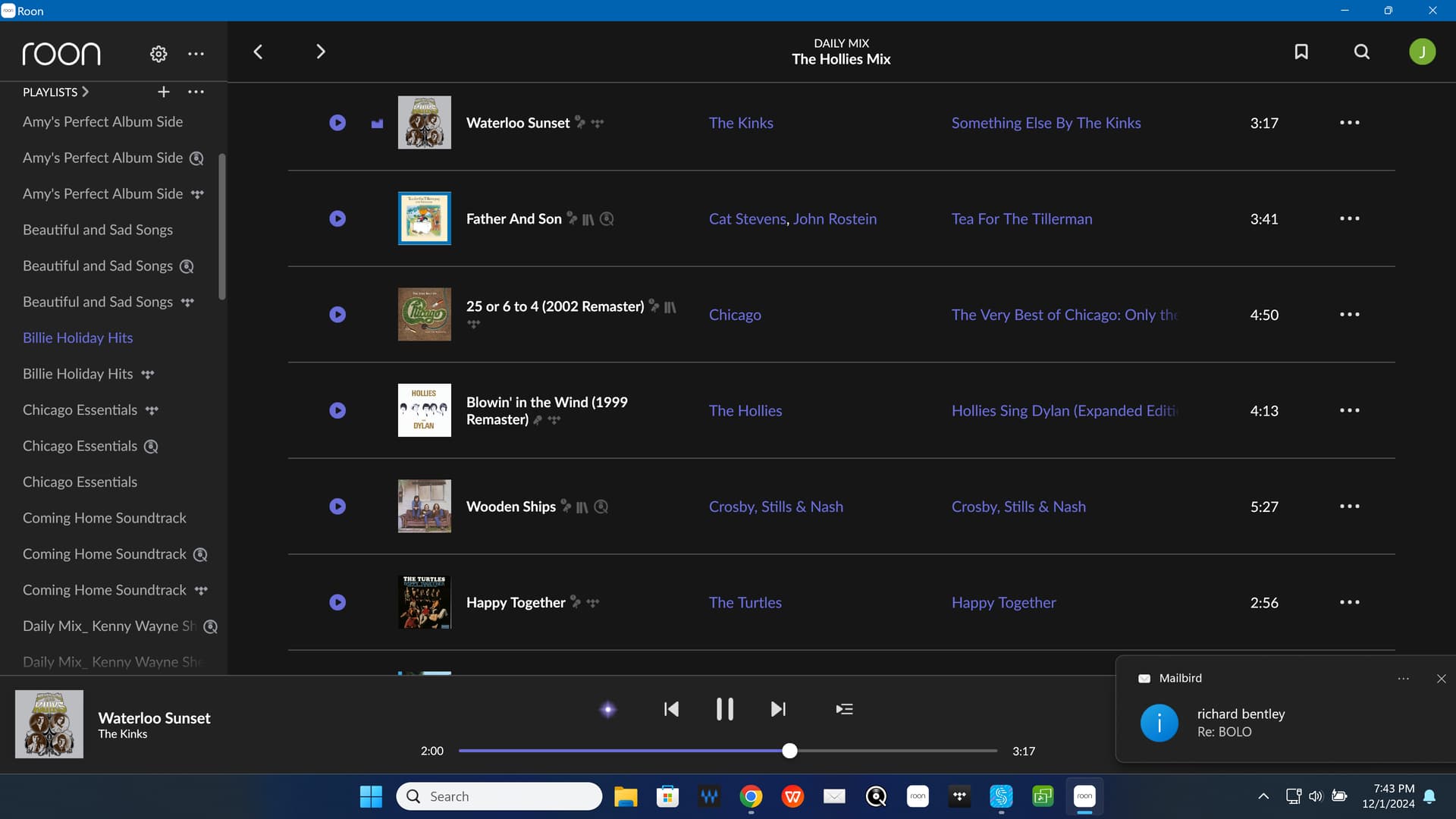Screen dimensions: 1456x819
Task: Go to the previous track
Action: point(671,709)
